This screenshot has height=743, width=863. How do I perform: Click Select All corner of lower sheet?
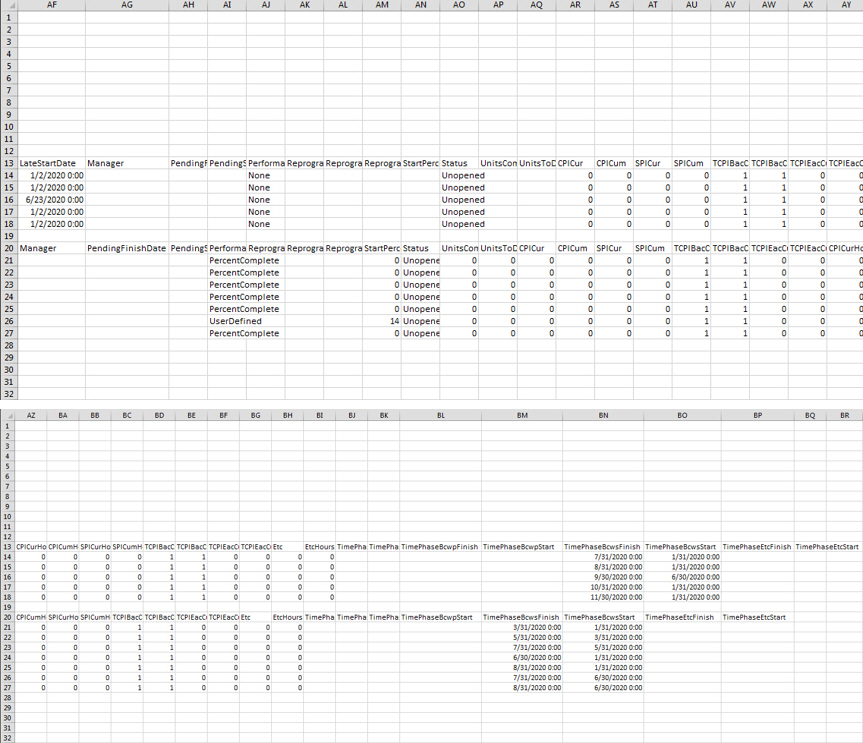8,414
